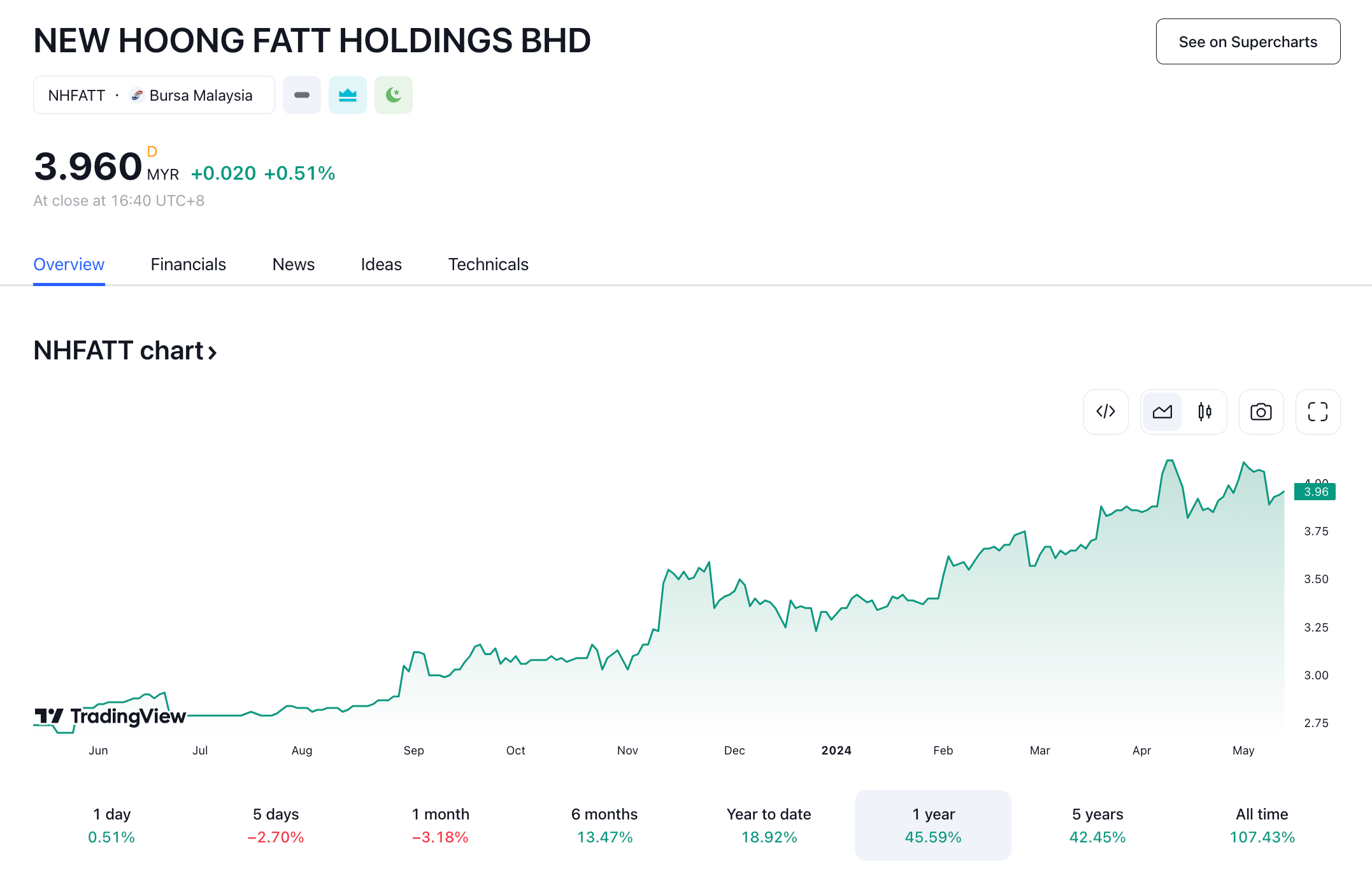Open the News tab
Screen dimensions: 1372x873
coord(293,264)
